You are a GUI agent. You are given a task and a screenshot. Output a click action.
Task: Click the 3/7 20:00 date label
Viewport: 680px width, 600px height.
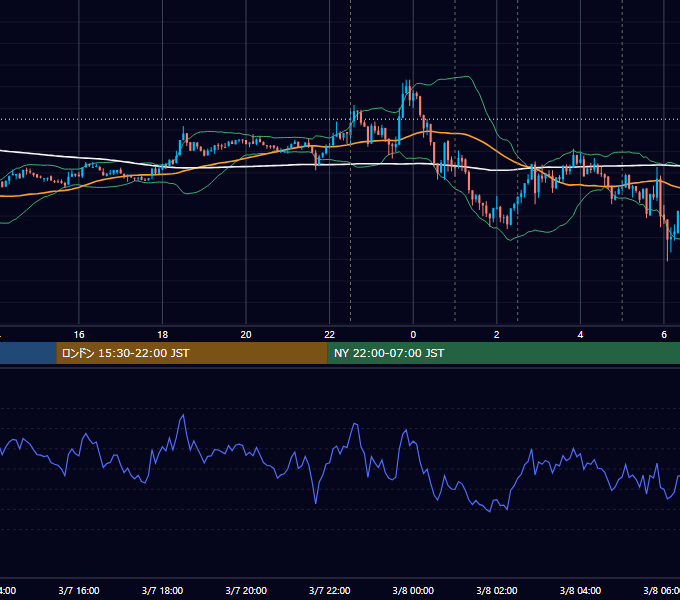tap(246, 590)
